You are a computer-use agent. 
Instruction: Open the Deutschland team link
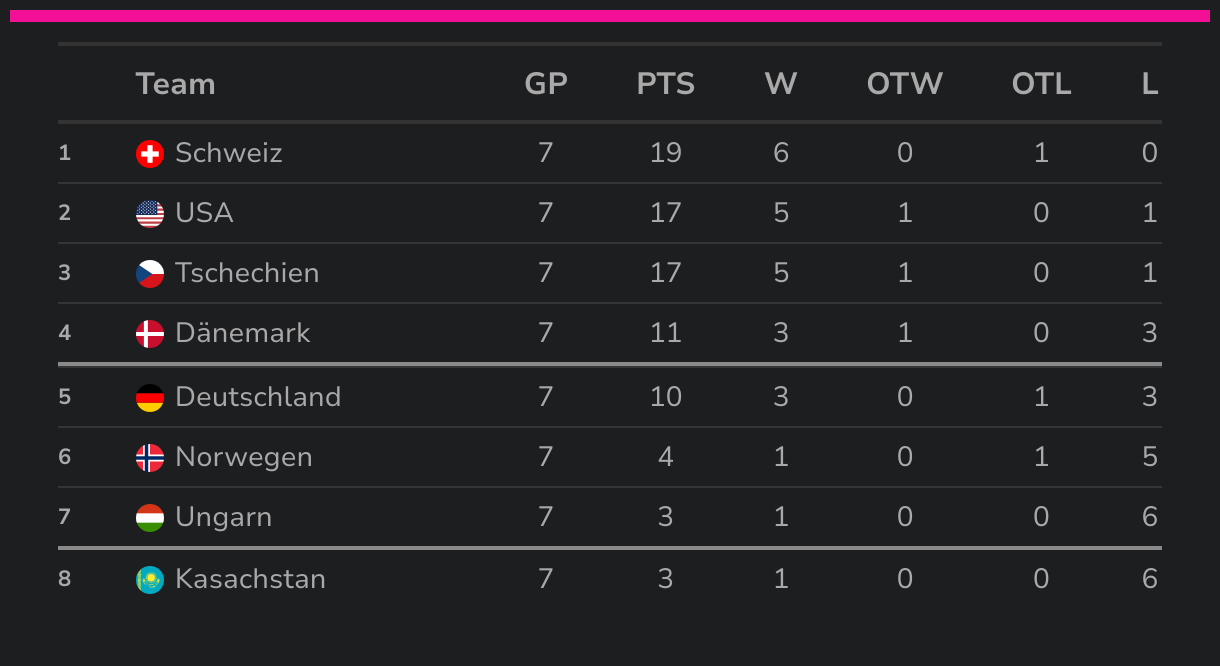[258, 397]
